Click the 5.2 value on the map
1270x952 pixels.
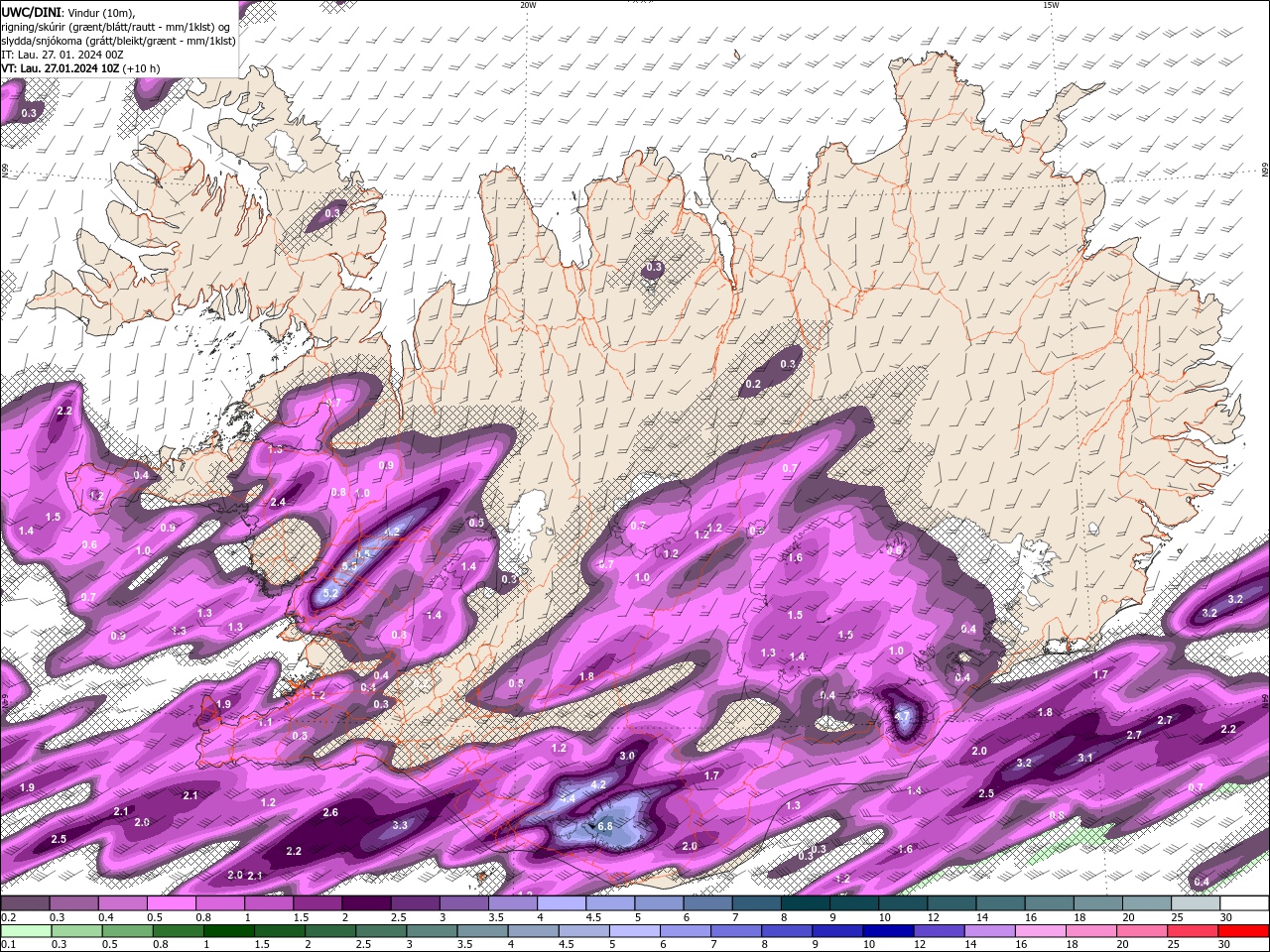[x=331, y=593]
